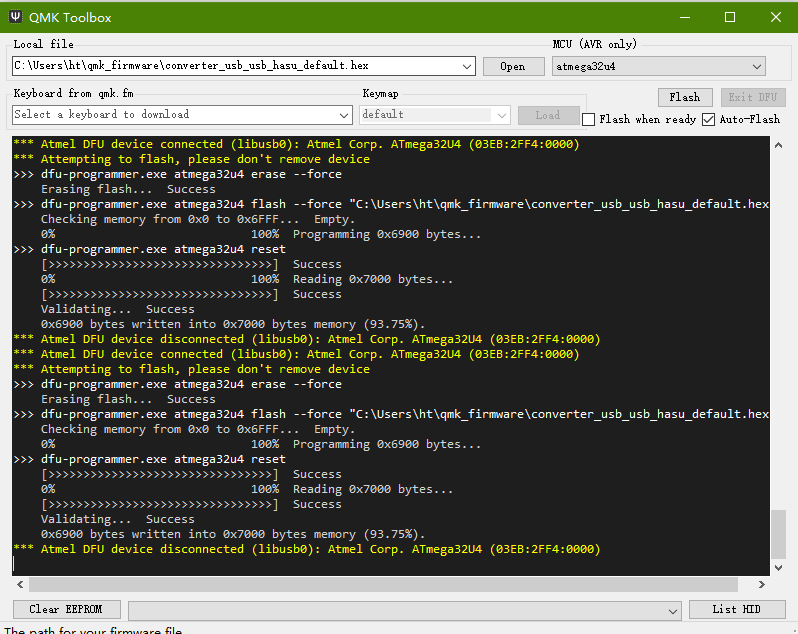Viewport: 798px width, 634px height.
Task: Expand the Select a keyboard to download dropdown
Action: 344,116
